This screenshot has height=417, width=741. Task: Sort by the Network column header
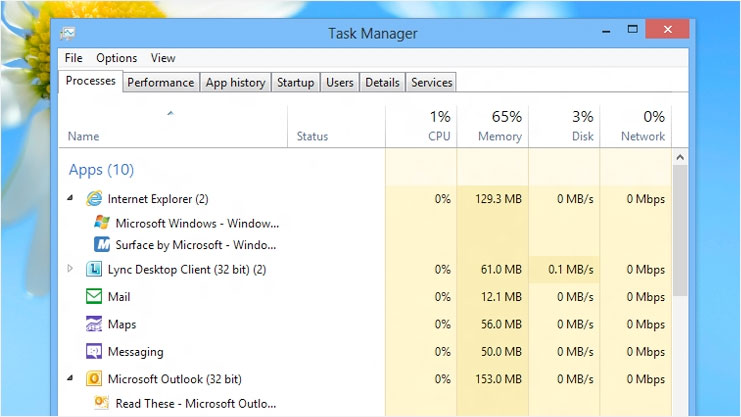coord(636,126)
